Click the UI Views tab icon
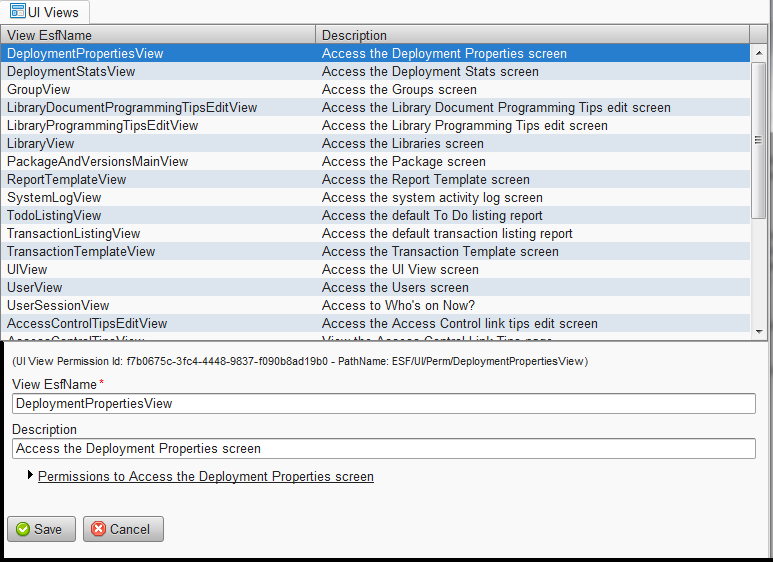Viewport: 773px width, 562px height. pos(17,12)
